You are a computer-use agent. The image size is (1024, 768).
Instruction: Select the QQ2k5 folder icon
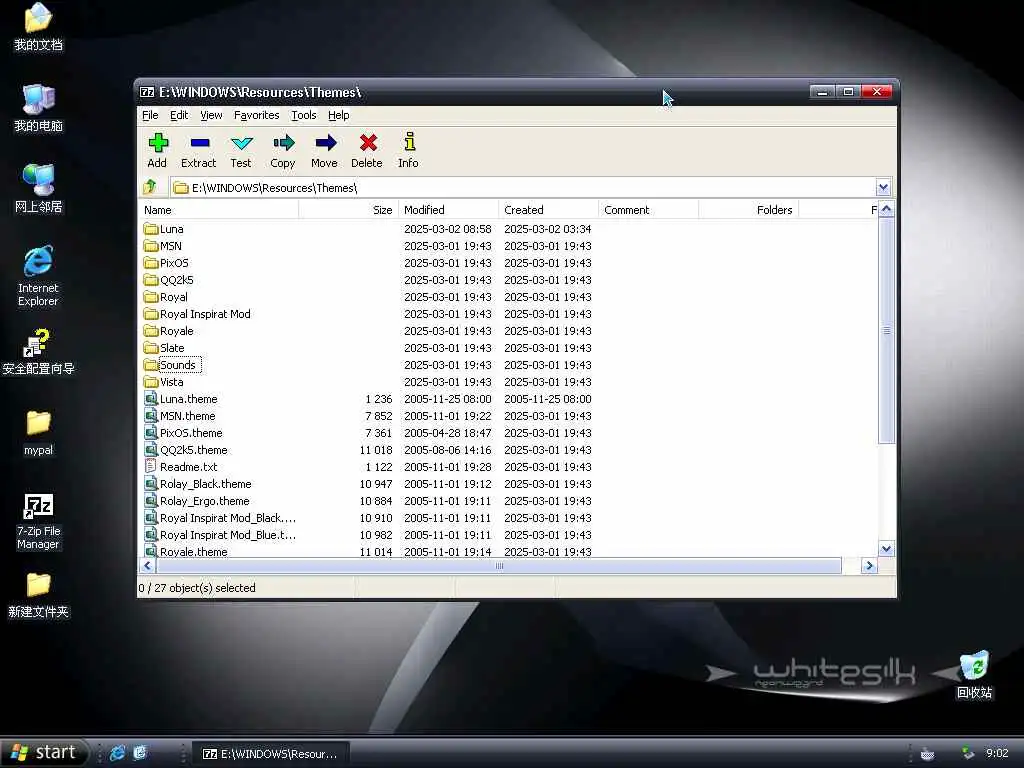[151, 280]
